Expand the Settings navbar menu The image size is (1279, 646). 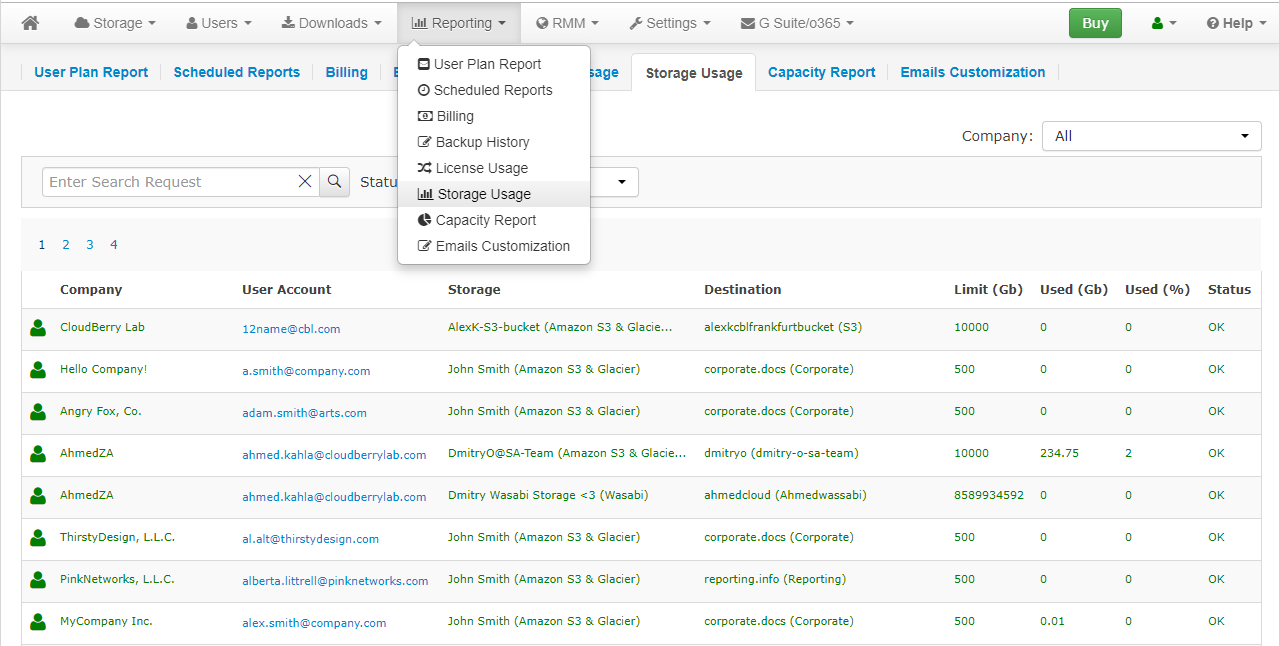pyautogui.click(x=670, y=23)
